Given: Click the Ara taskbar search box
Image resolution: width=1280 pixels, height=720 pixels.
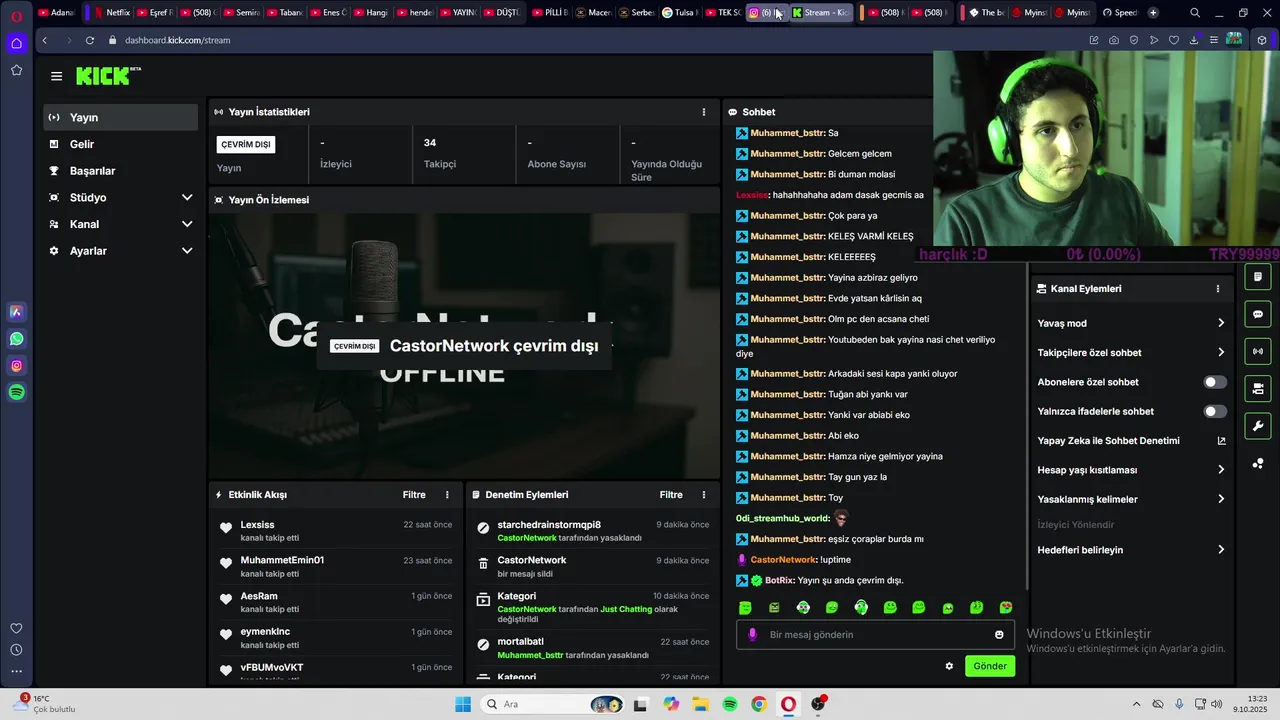Looking at the screenshot, I should pyautogui.click(x=552, y=704).
